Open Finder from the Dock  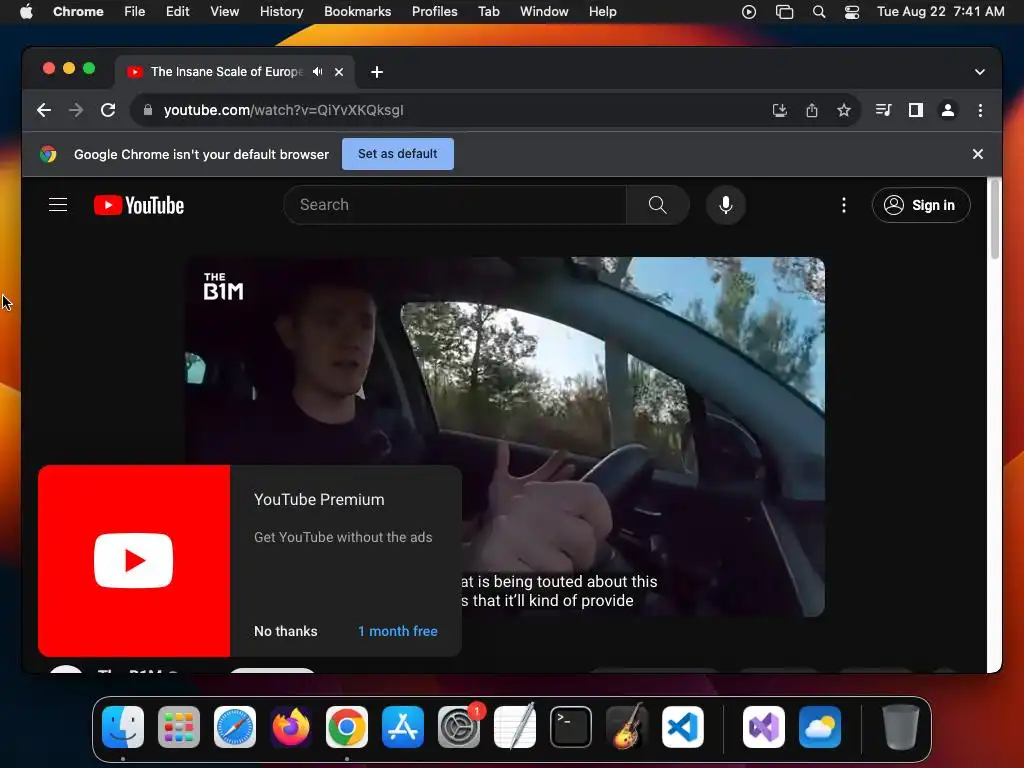[x=123, y=727]
